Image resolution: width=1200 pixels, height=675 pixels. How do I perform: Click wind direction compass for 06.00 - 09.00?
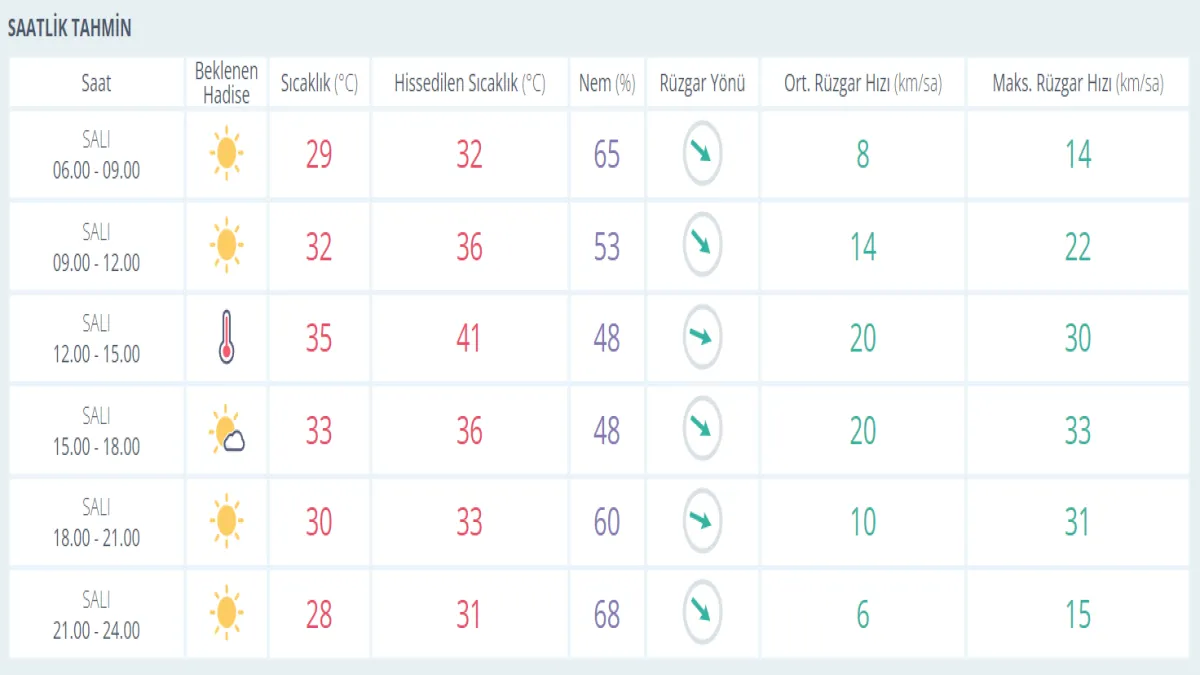pyautogui.click(x=702, y=154)
